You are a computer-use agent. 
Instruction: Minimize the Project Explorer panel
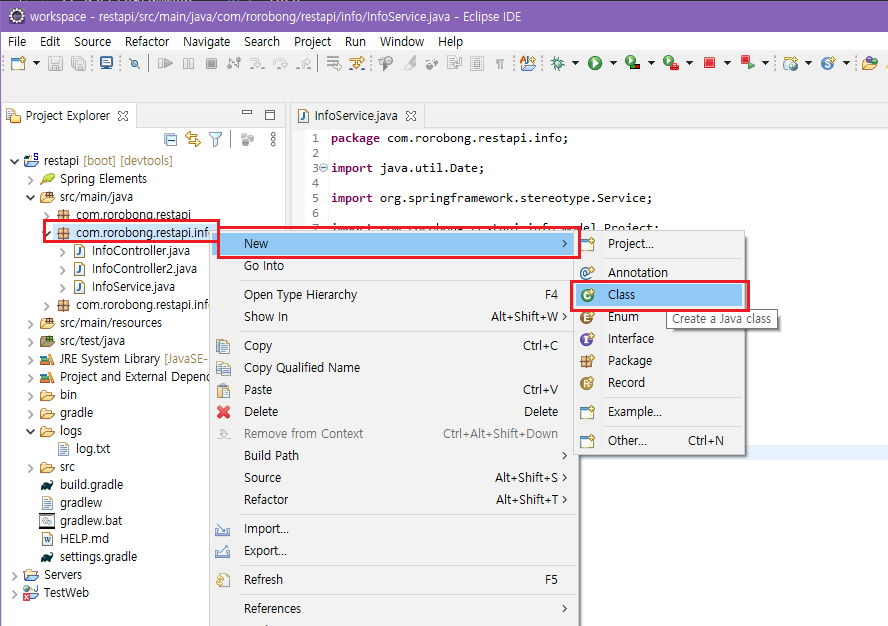point(247,113)
